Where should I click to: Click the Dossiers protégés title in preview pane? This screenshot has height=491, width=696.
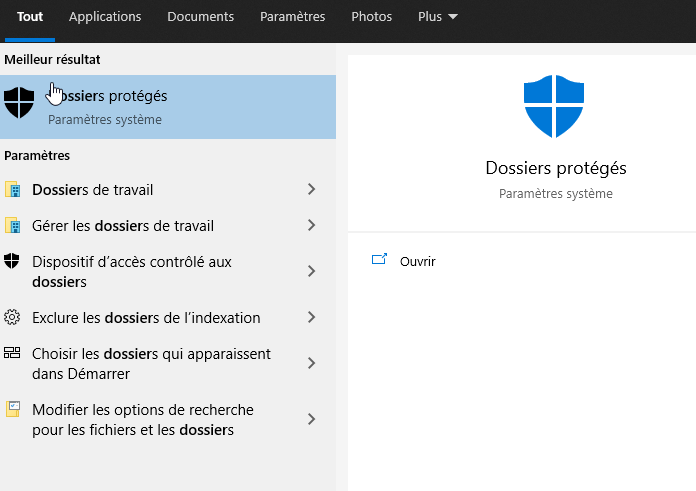pyautogui.click(x=556, y=168)
